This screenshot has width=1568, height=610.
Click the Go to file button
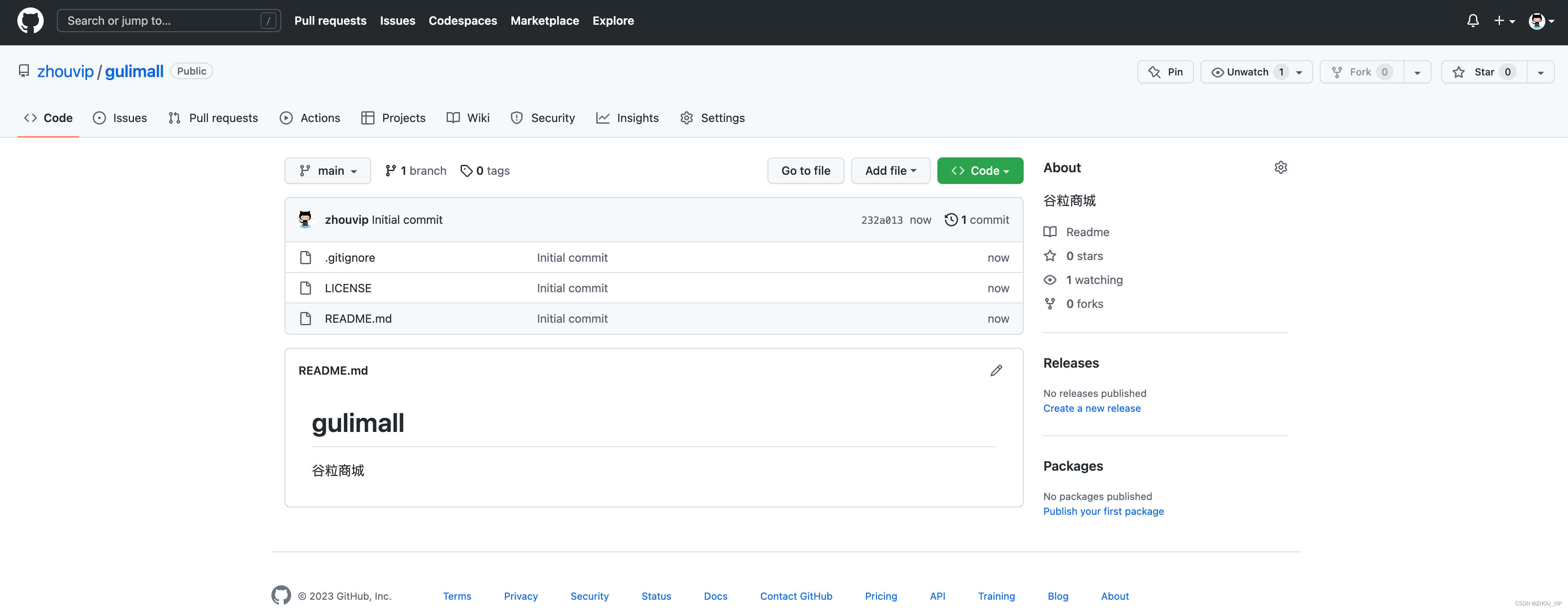pyautogui.click(x=805, y=170)
